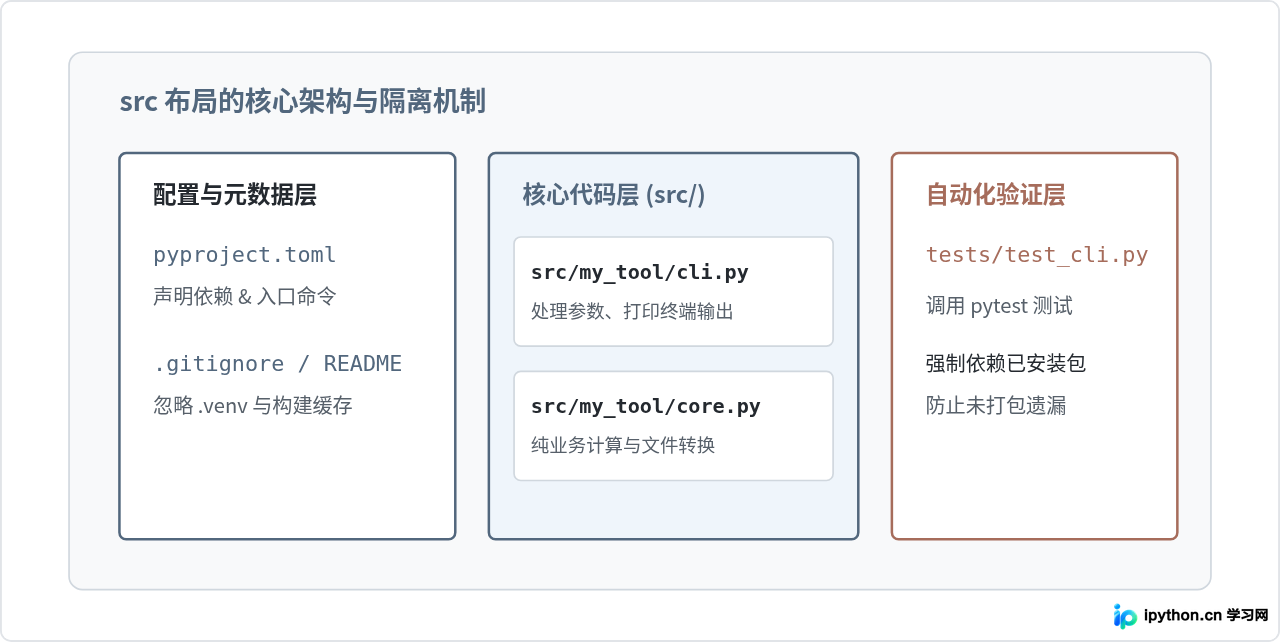Select the heading '自动化验证层'

coord(996,195)
